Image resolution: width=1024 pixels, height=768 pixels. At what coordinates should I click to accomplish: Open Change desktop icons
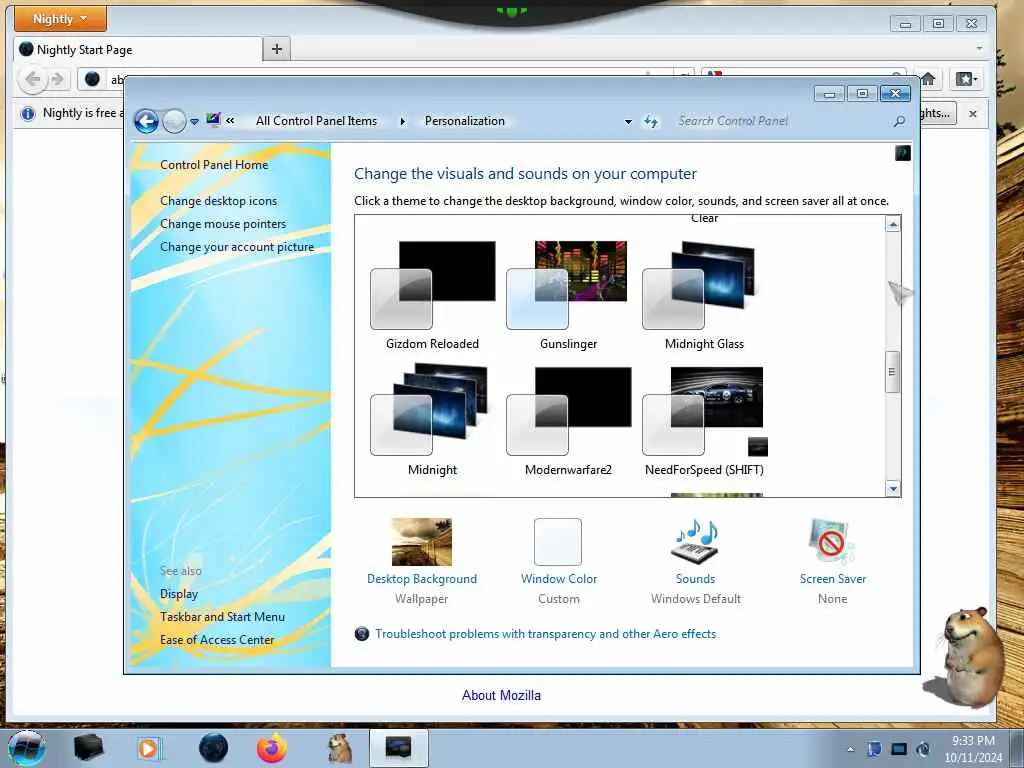(218, 200)
